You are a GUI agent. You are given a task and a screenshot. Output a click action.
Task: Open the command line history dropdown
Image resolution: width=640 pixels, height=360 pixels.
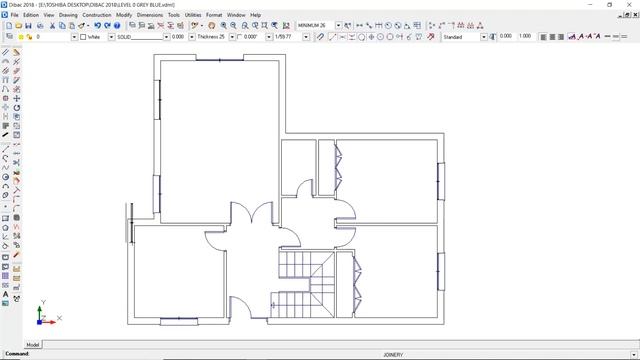[x=633, y=355]
